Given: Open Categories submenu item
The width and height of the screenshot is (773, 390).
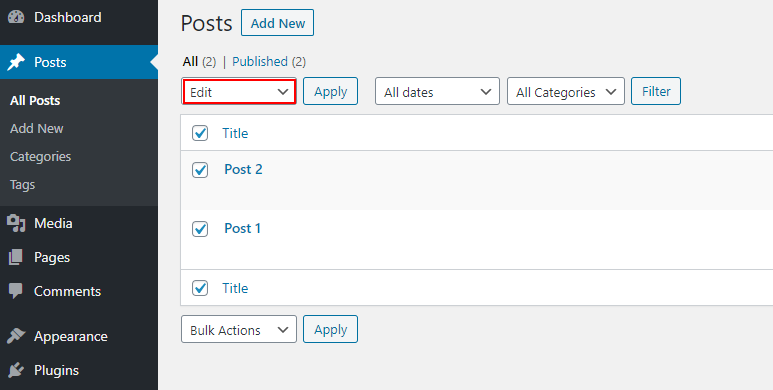Looking at the screenshot, I should [40, 157].
